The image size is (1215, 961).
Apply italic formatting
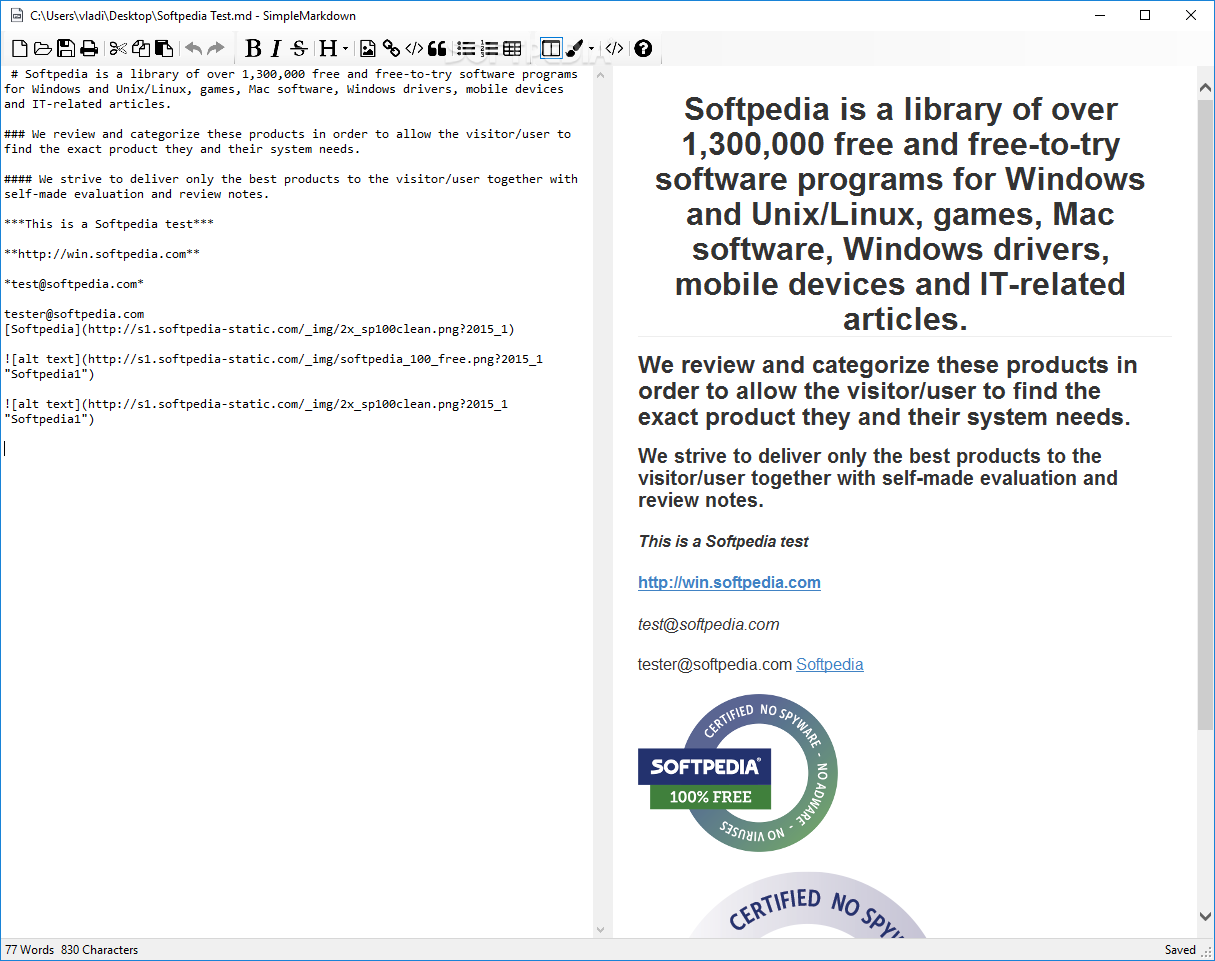276,48
